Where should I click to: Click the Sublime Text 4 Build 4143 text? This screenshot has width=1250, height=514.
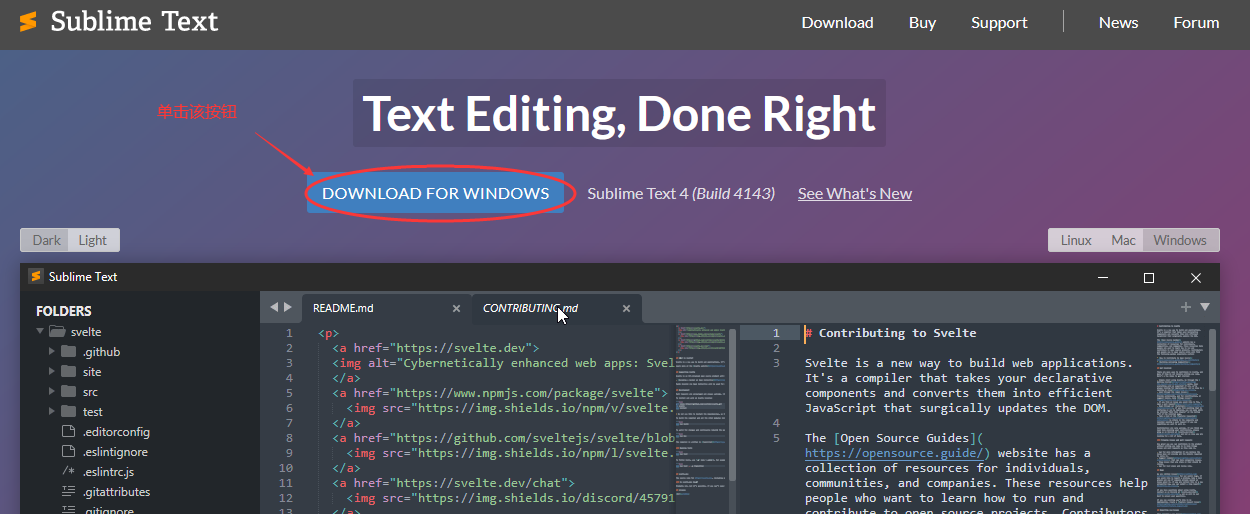click(681, 194)
